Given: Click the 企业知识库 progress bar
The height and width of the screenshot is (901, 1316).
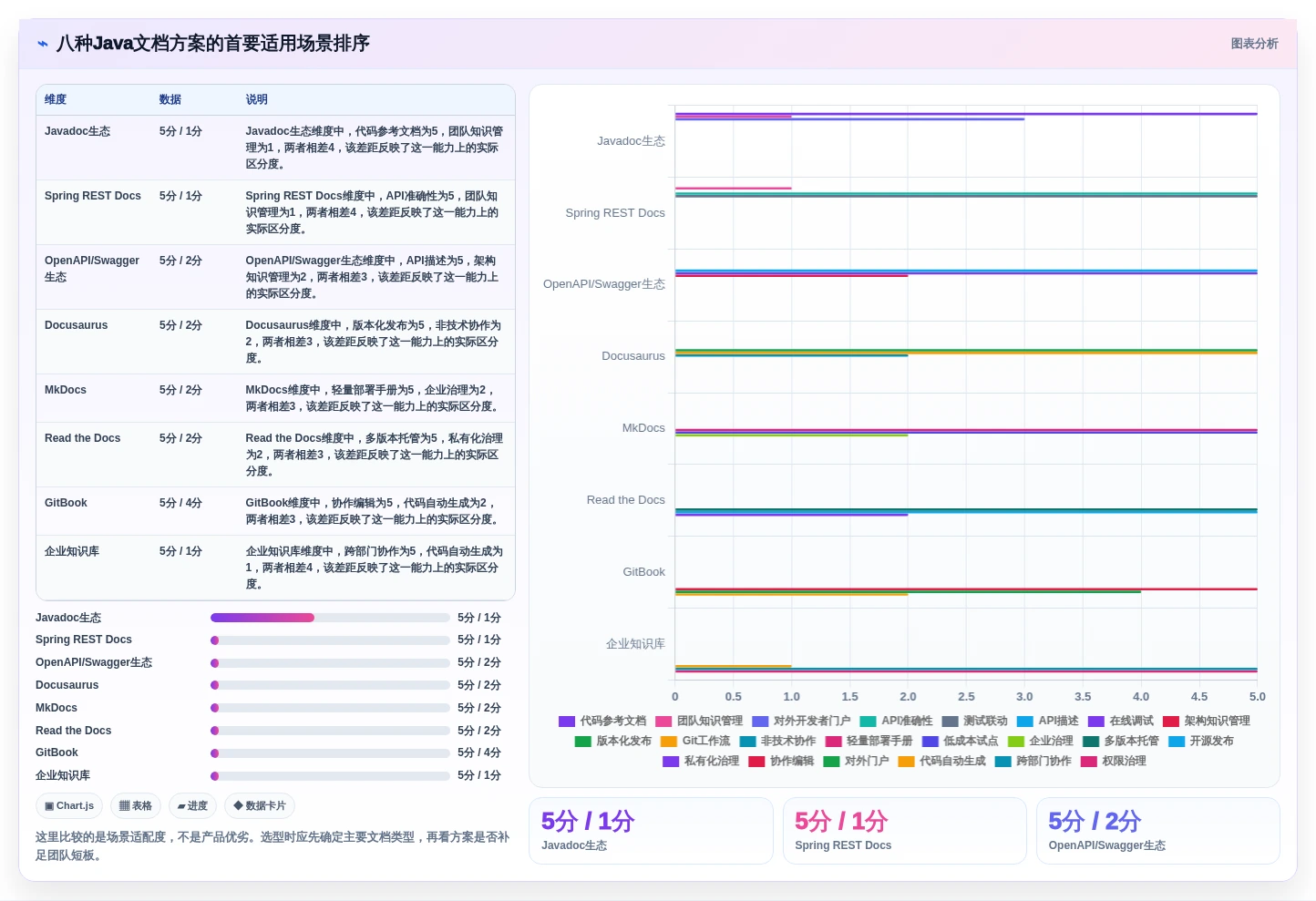Looking at the screenshot, I should 330,776.
